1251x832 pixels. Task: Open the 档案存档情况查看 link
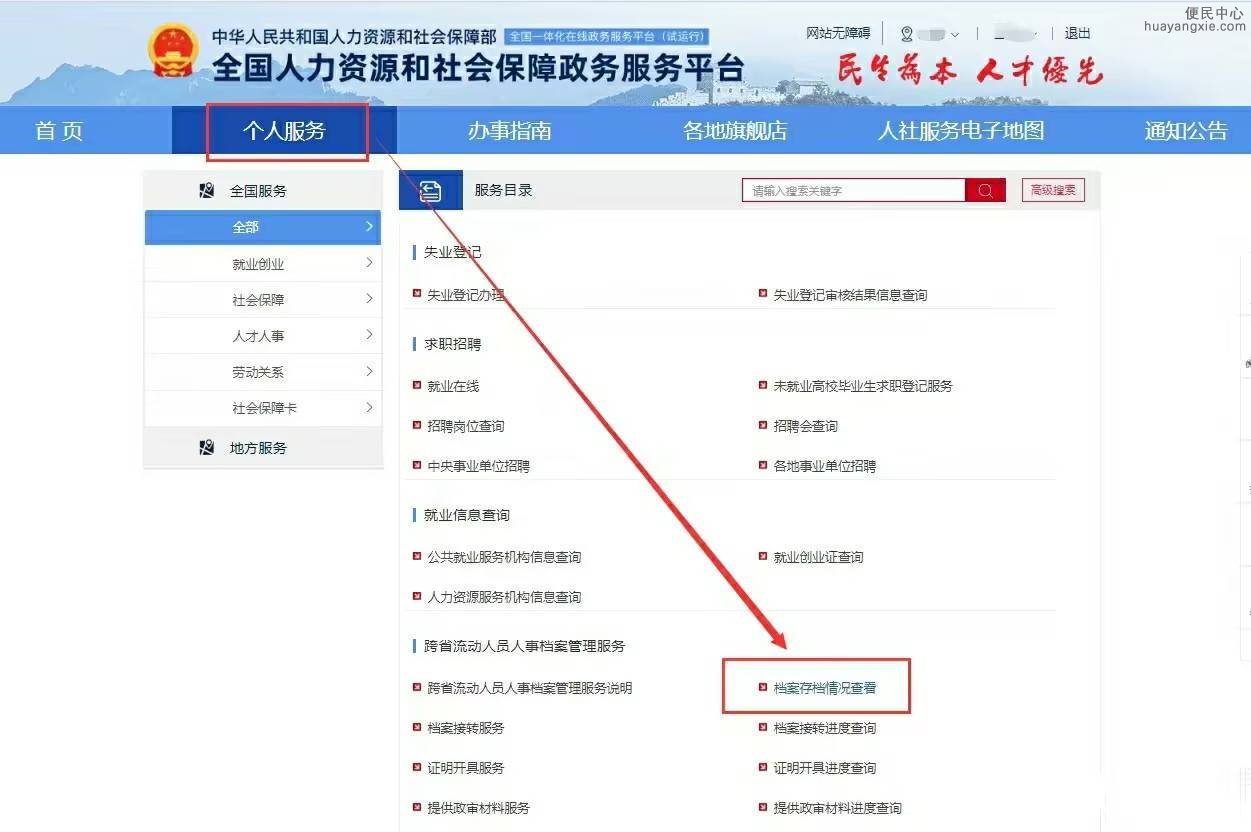click(x=825, y=688)
